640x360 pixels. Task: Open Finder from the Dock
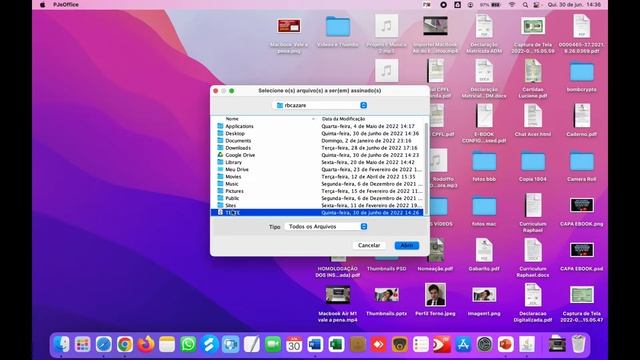click(x=62, y=344)
